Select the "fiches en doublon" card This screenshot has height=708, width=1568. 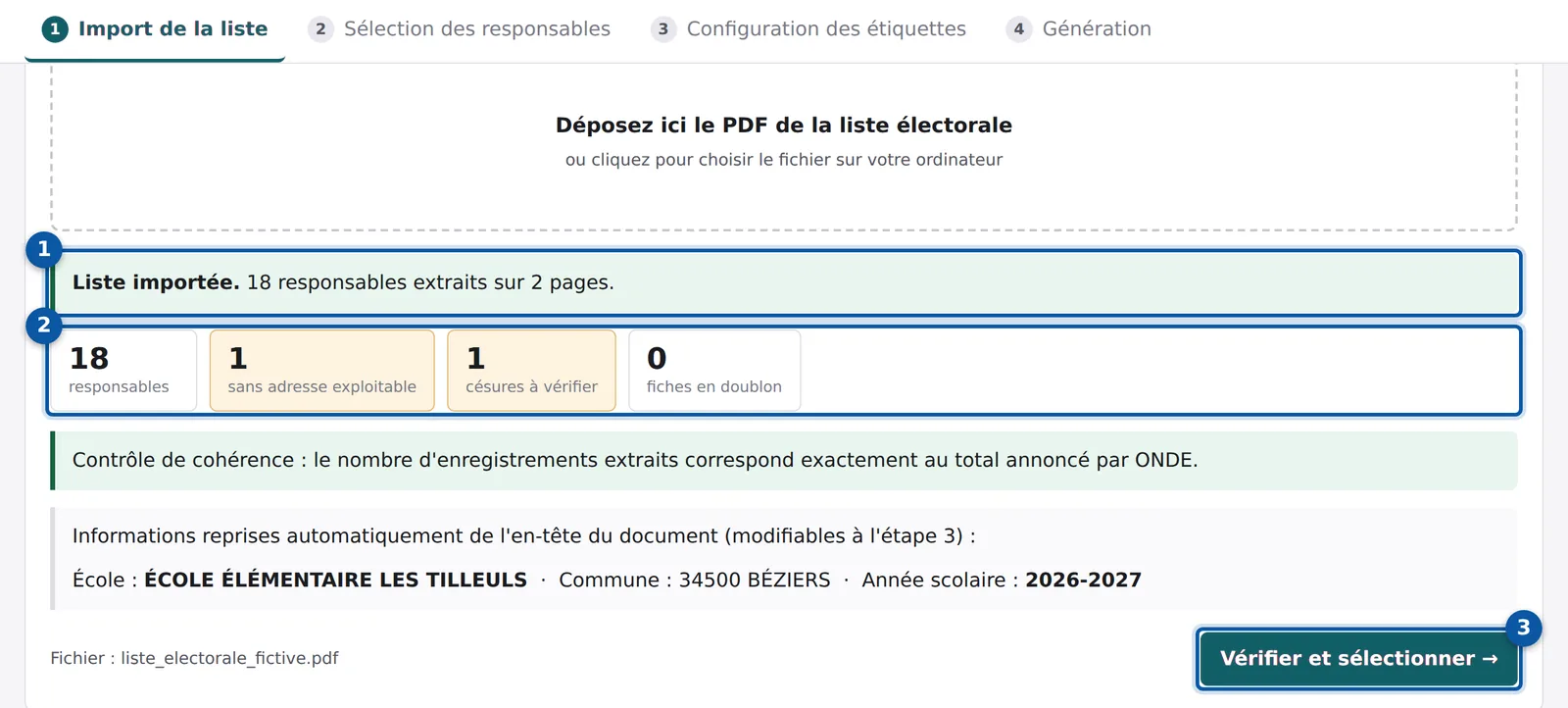[714, 371]
